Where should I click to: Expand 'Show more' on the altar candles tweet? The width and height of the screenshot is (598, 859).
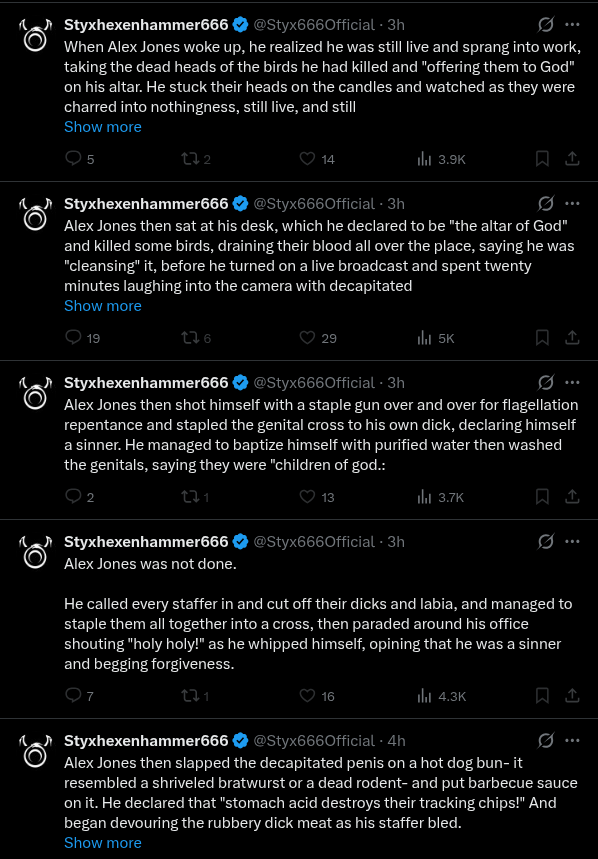point(103,127)
